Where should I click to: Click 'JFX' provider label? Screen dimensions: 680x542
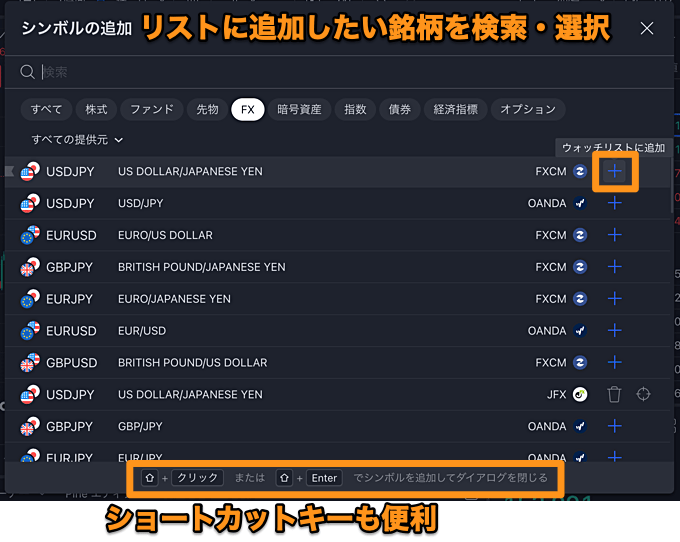(556, 395)
